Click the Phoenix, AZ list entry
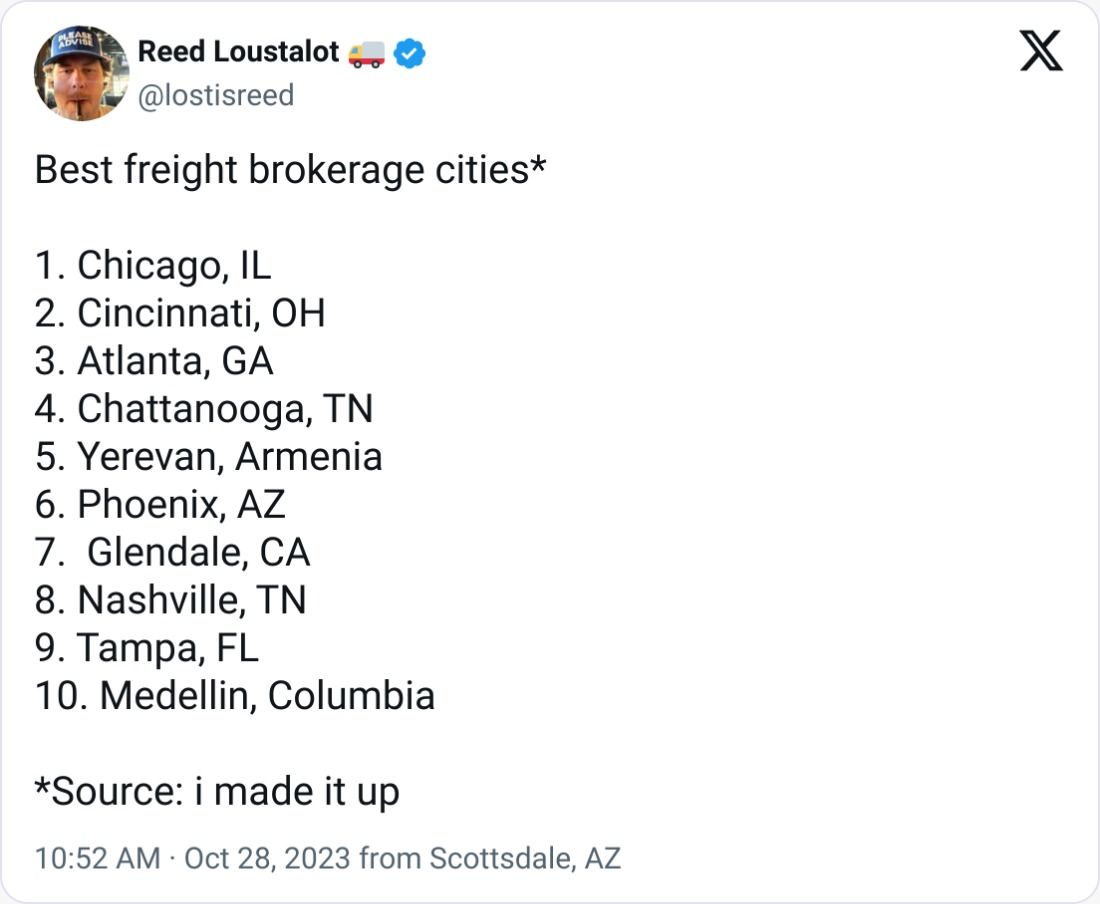This screenshot has width=1100, height=904. [x=160, y=504]
